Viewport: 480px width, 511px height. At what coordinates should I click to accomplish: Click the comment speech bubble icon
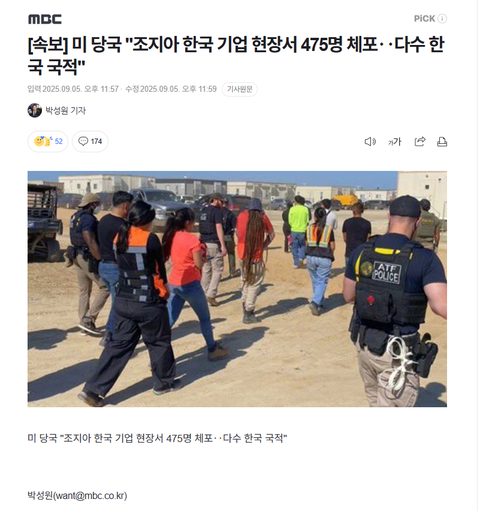[x=83, y=141]
